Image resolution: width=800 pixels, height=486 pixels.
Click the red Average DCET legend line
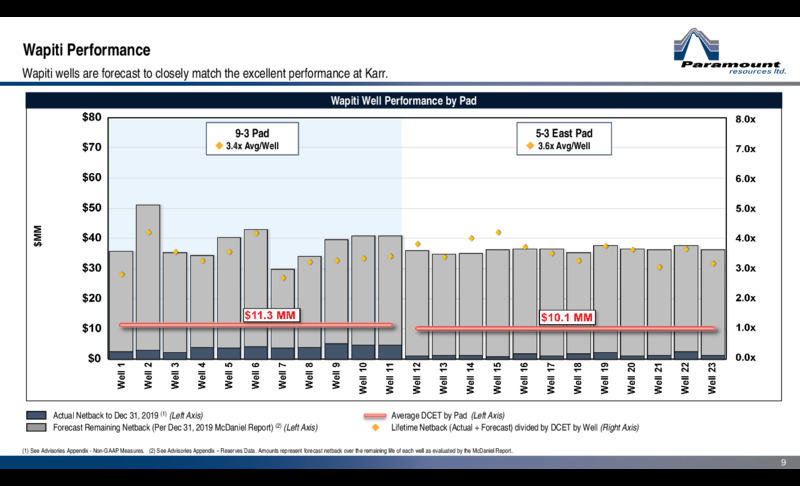click(375, 416)
